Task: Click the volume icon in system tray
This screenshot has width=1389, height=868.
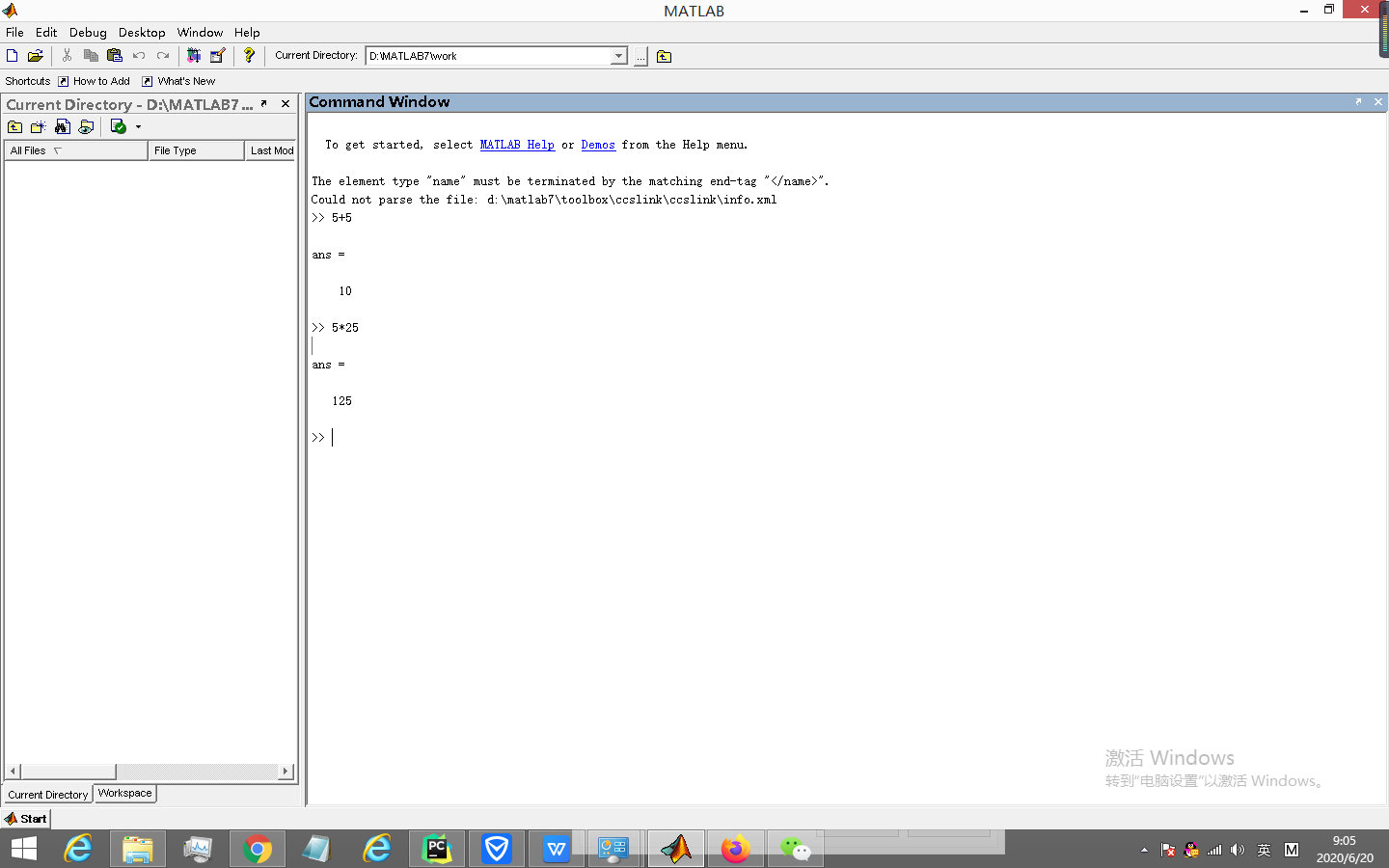Action: coord(1238,850)
